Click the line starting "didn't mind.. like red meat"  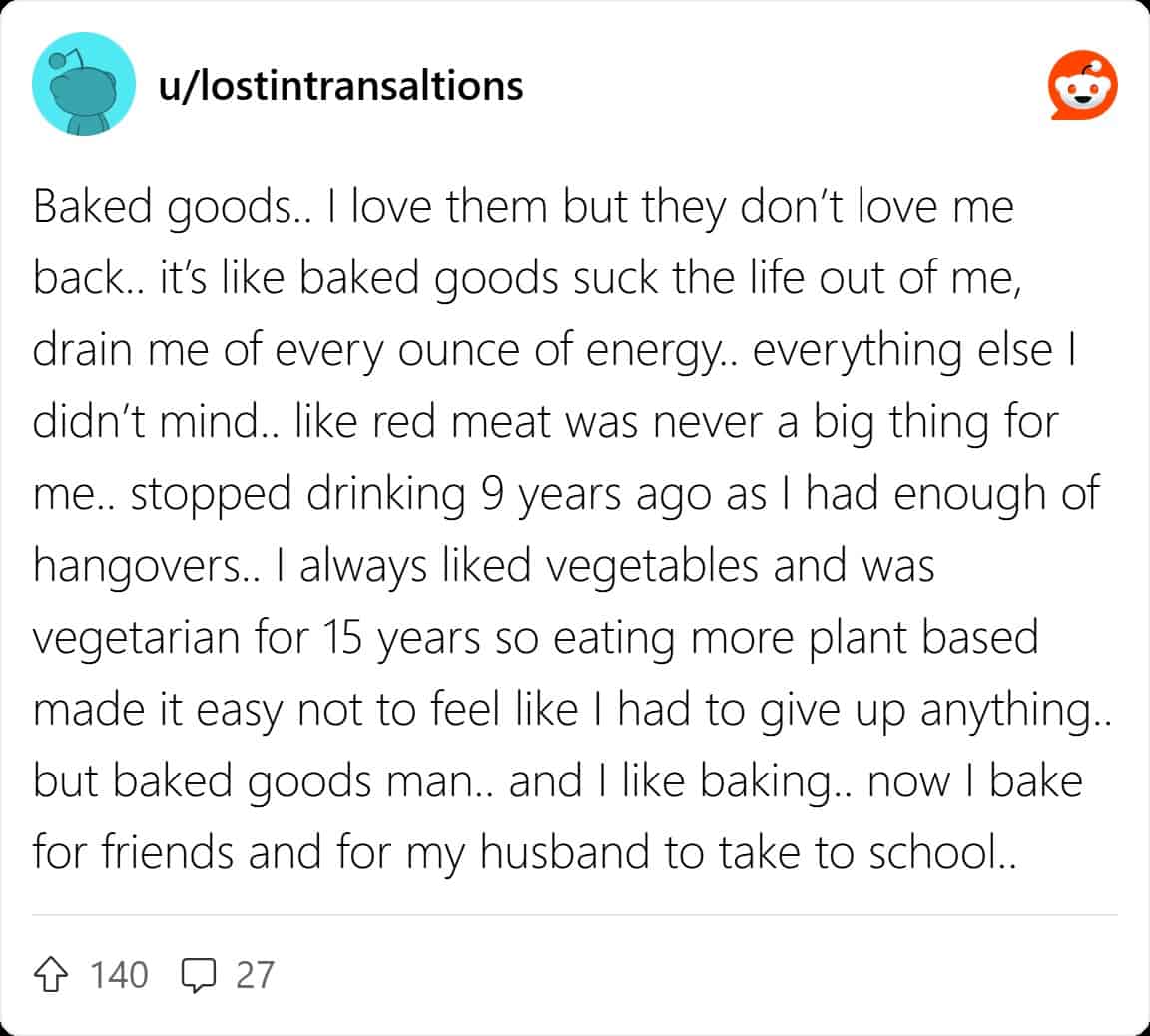pyautogui.click(x=545, y=423)
